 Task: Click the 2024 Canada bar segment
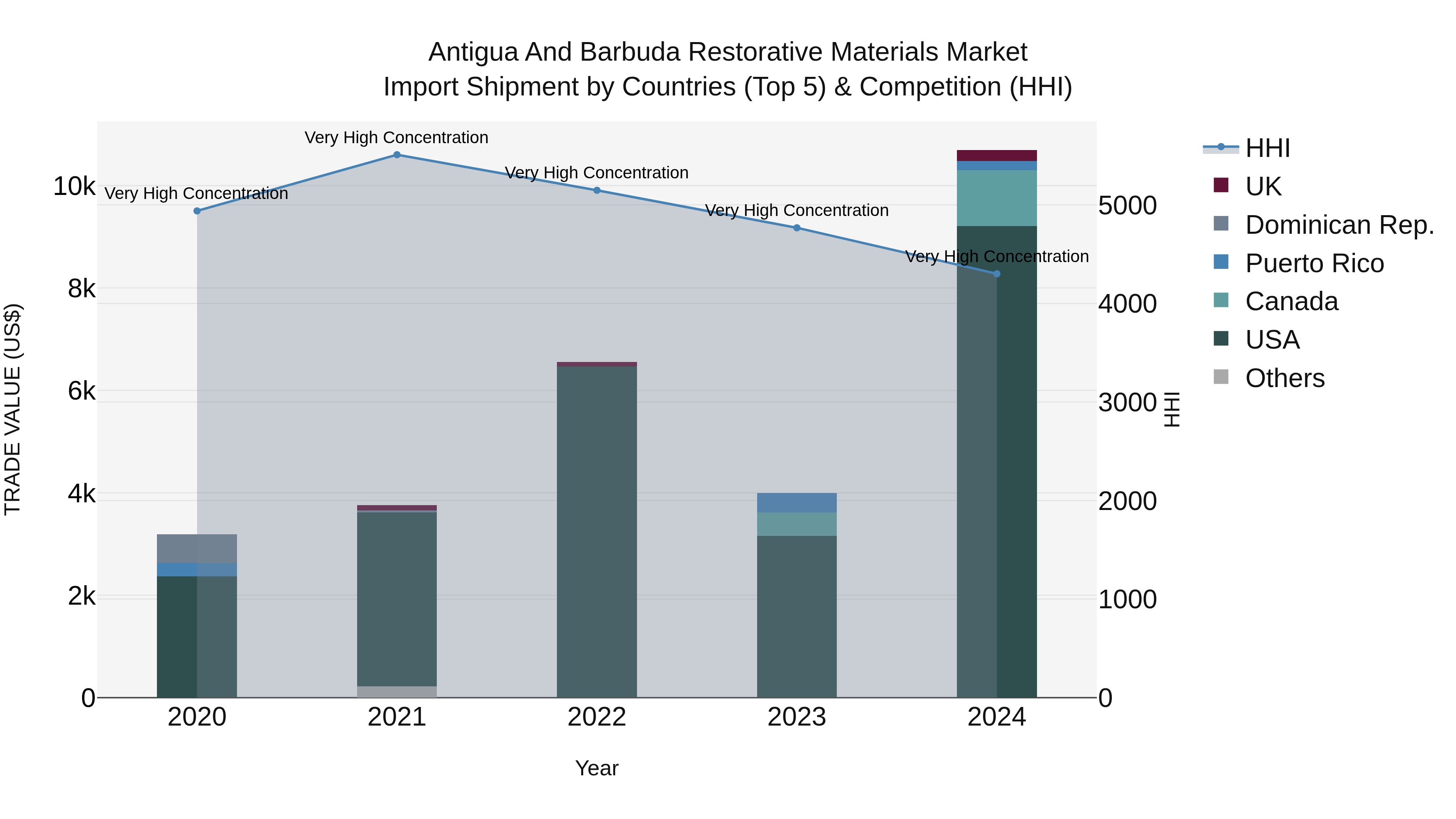(997, 199)
